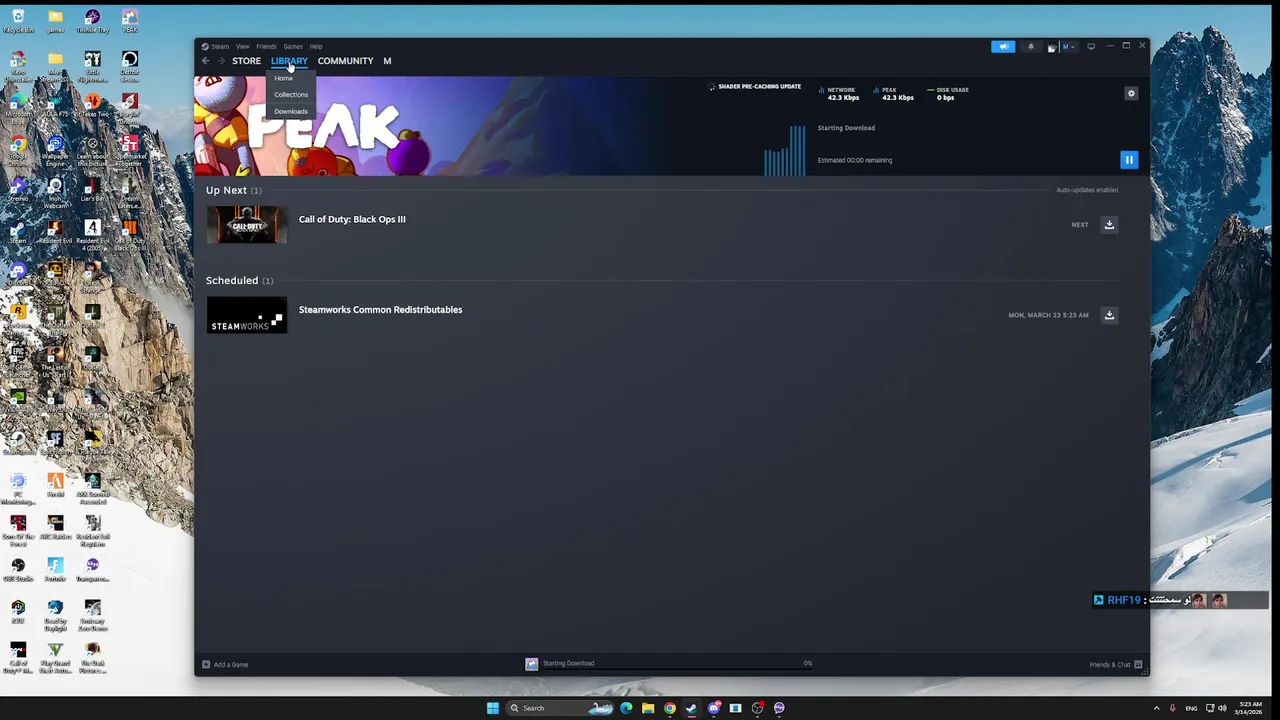
Task: Choose Downloads from the Library dropdown
Action: pos(291,111)
